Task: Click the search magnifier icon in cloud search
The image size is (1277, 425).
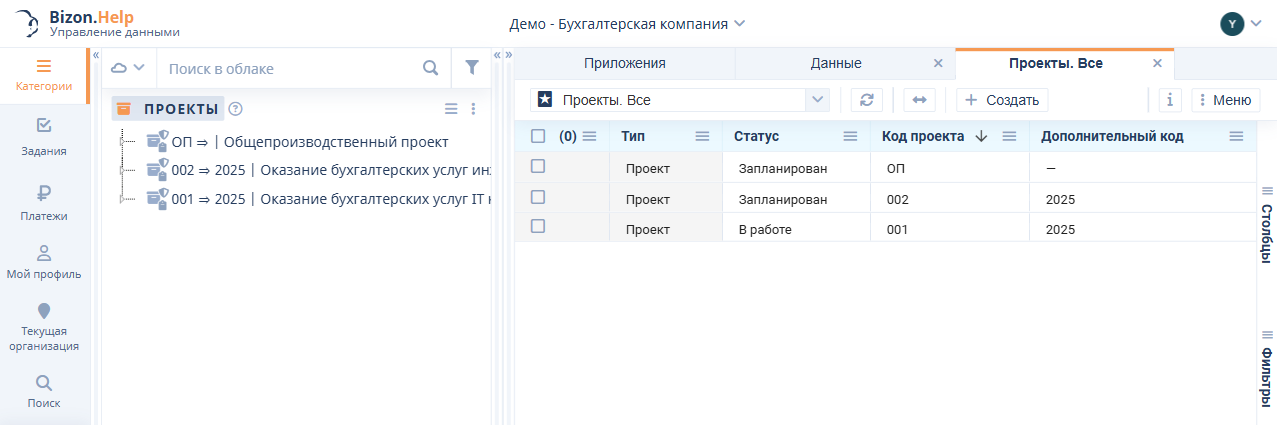Action: [x=430, y=68]
